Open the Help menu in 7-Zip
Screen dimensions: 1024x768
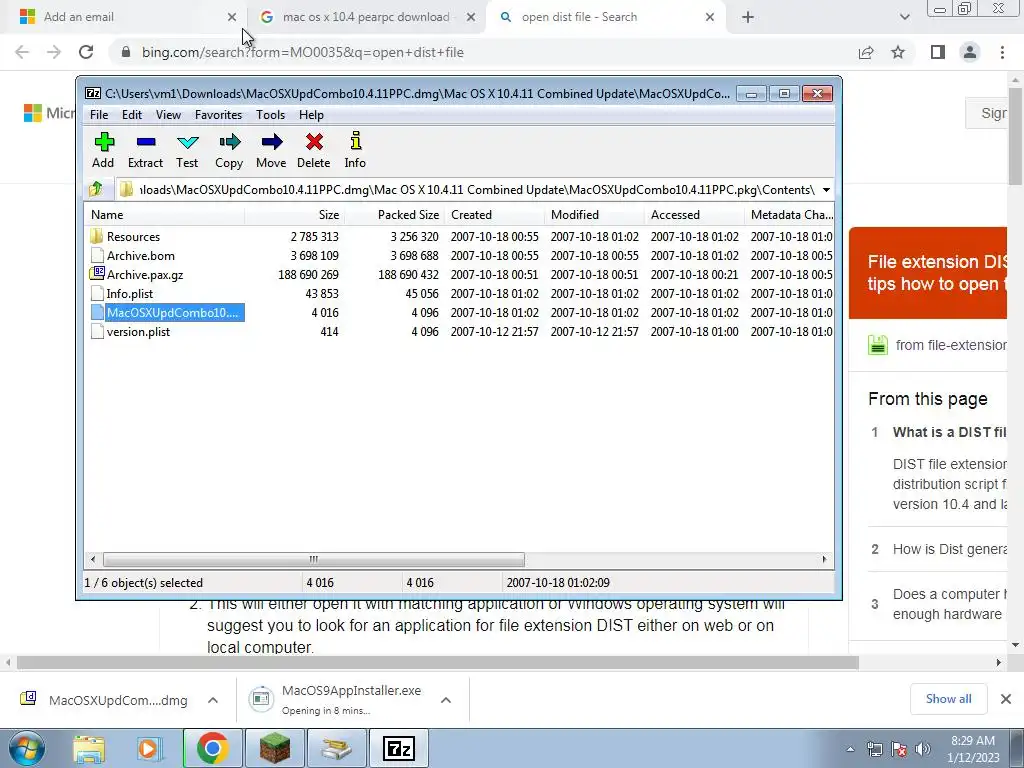(x=312, y=115)
